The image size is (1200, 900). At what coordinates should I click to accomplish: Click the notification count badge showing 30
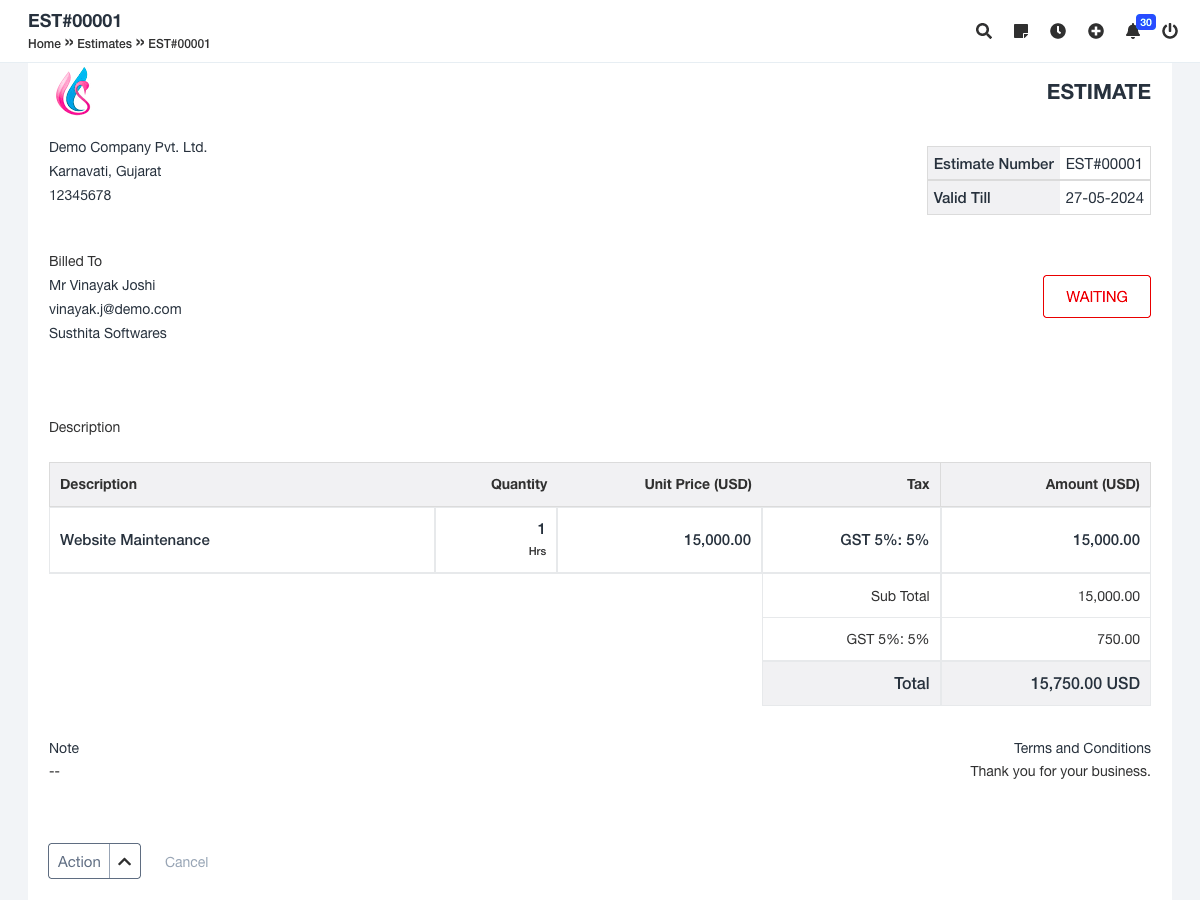[x=1146, y=22]
